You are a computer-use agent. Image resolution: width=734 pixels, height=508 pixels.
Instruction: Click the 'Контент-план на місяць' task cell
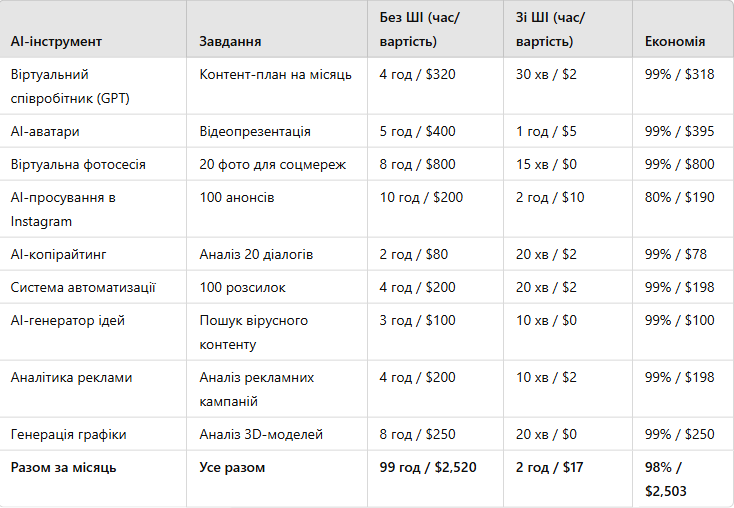(x=272, y=75)
